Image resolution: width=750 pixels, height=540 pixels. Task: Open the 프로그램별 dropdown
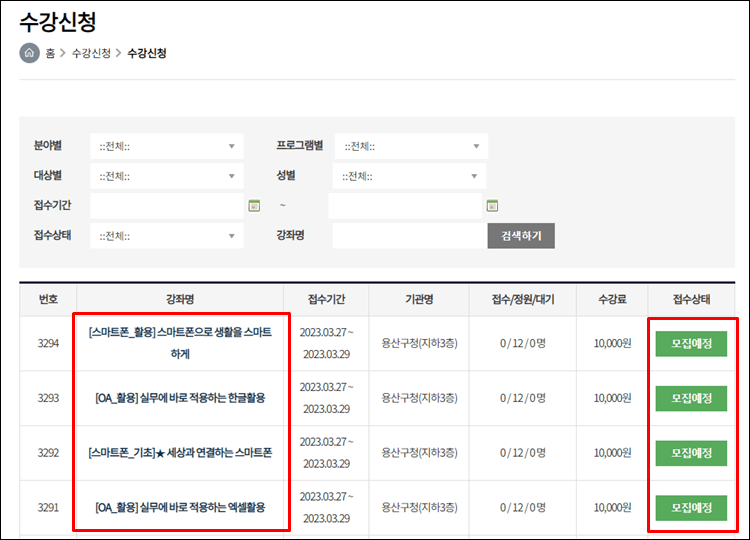tap(411, 146)
